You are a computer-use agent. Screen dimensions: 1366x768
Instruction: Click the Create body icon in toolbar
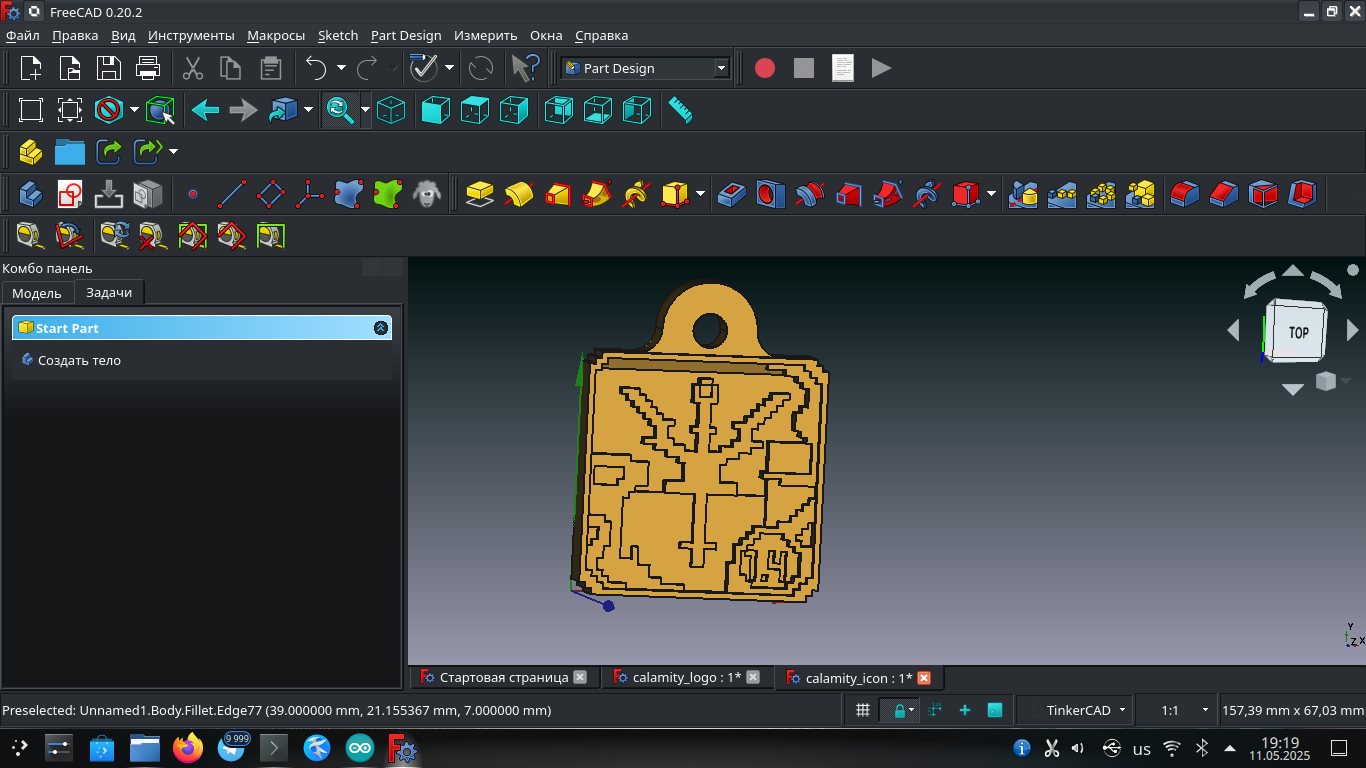pos(31,193)
